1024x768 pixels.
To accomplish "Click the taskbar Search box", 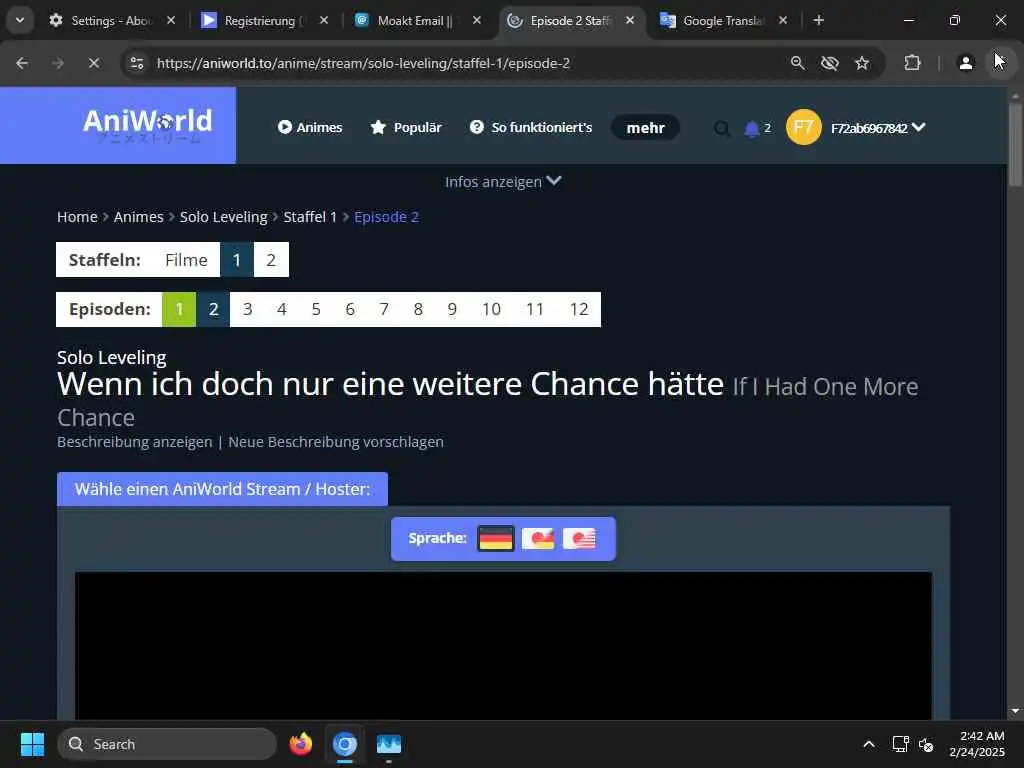I will [167, 744].
